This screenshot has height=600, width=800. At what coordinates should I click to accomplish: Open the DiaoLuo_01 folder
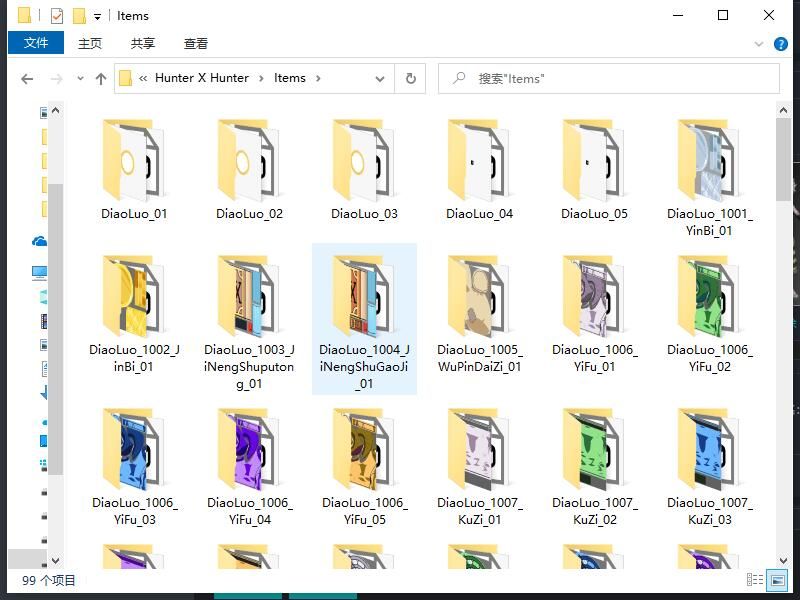coord(134,171)
